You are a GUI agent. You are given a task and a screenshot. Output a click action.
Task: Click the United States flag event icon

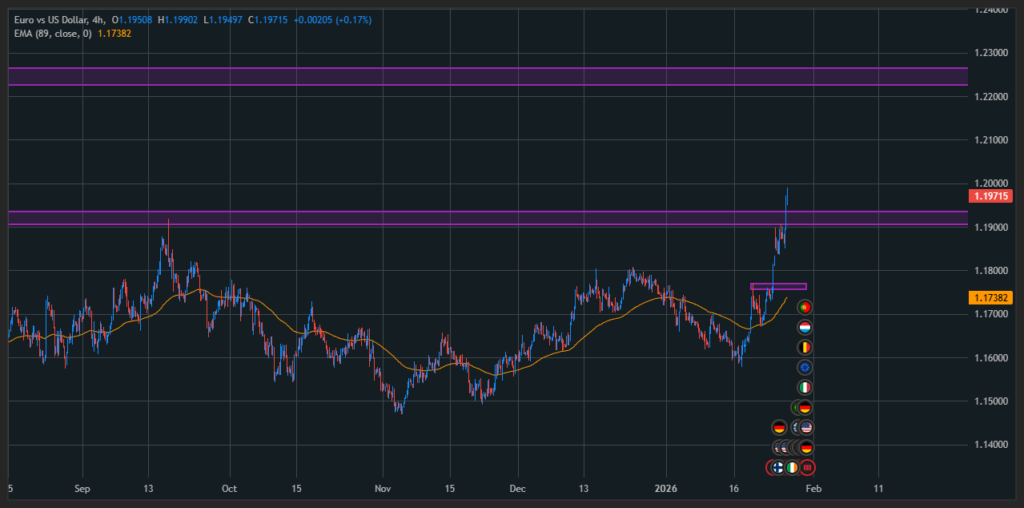805,427
